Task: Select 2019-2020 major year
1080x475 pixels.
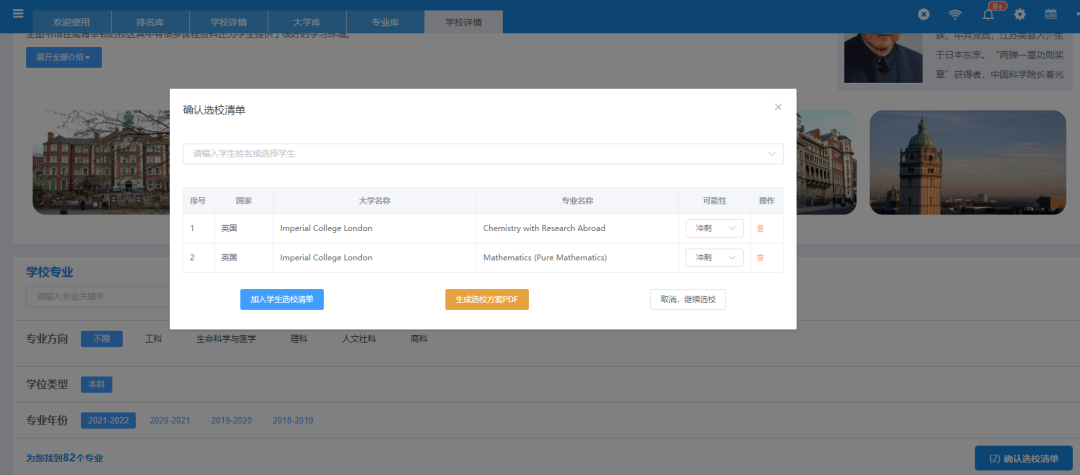Action: pos(231,421)
